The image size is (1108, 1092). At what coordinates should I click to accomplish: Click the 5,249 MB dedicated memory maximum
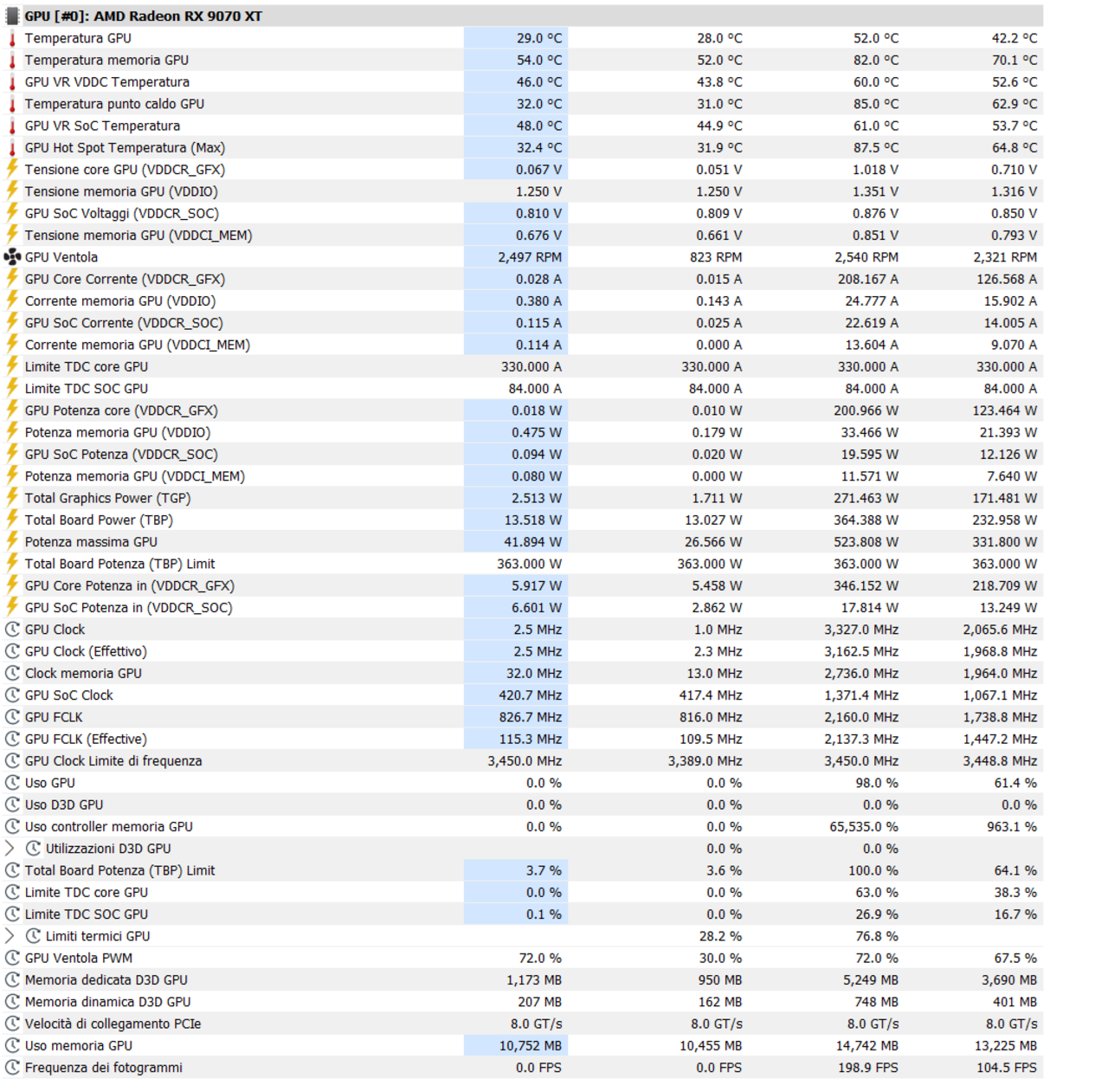coord(871,980)
